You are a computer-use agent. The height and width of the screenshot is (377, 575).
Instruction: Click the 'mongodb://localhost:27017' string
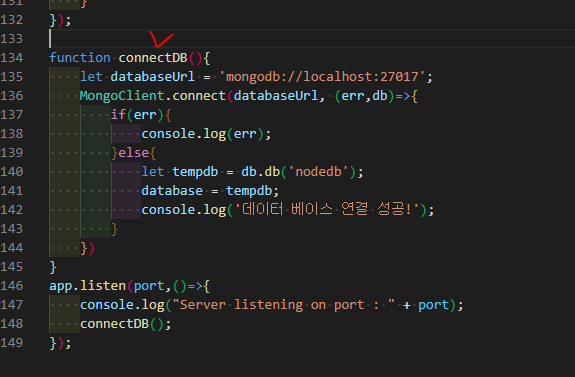[x=322, y=77]
